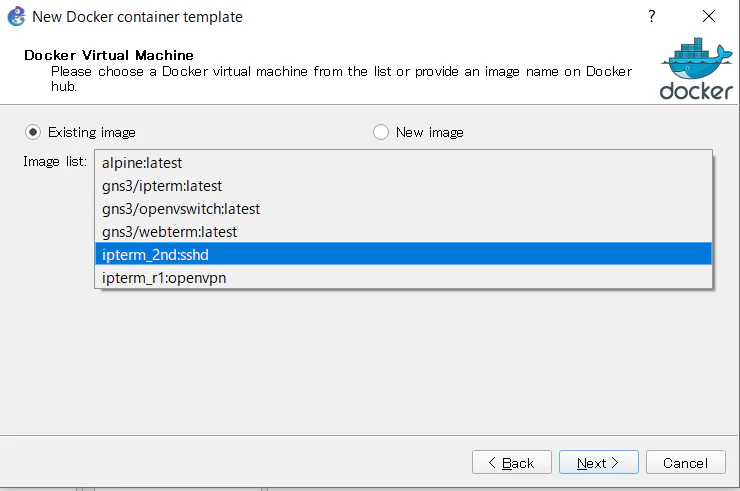Screen dimensions: 740x491
Task: Select the Existing image radio button
Action: [33, 132]
